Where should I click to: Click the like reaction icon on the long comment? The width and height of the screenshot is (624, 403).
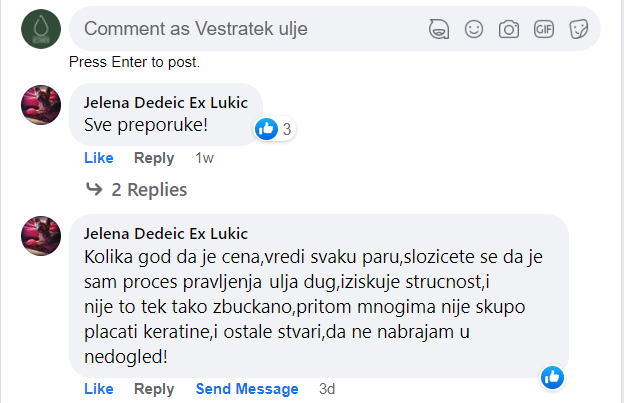(552, 377)
